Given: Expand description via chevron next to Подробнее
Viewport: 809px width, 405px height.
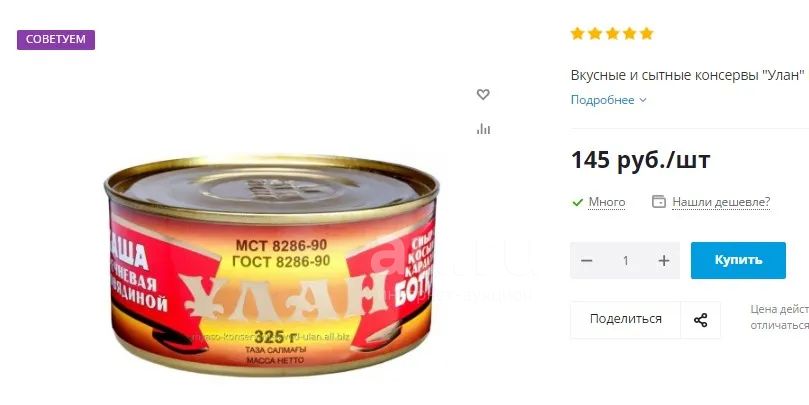Looking at the screenshot, I should click(x=643, y=100).
